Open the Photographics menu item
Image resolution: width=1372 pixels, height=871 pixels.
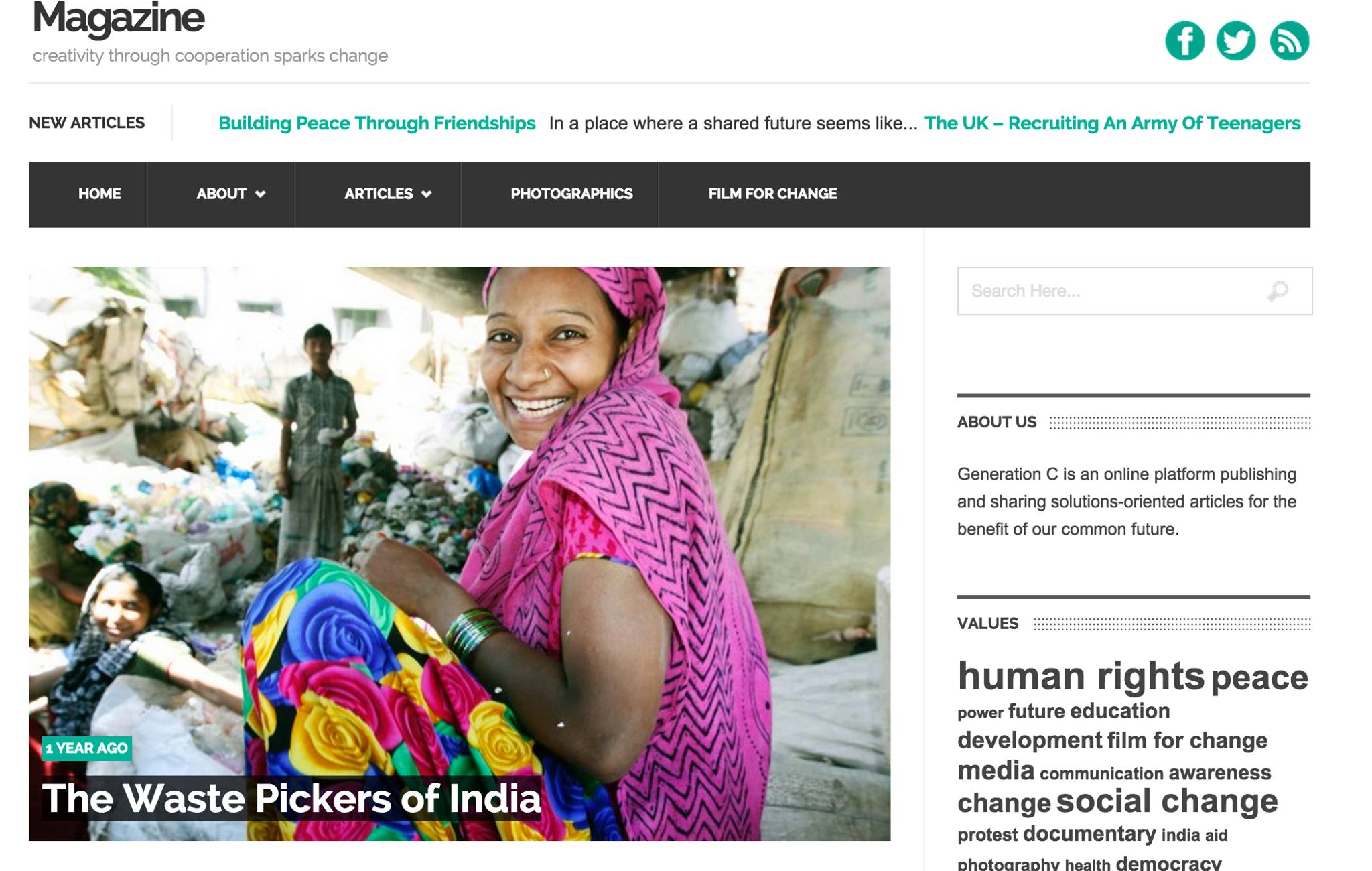pyautogui.click(x=571, y=194)
